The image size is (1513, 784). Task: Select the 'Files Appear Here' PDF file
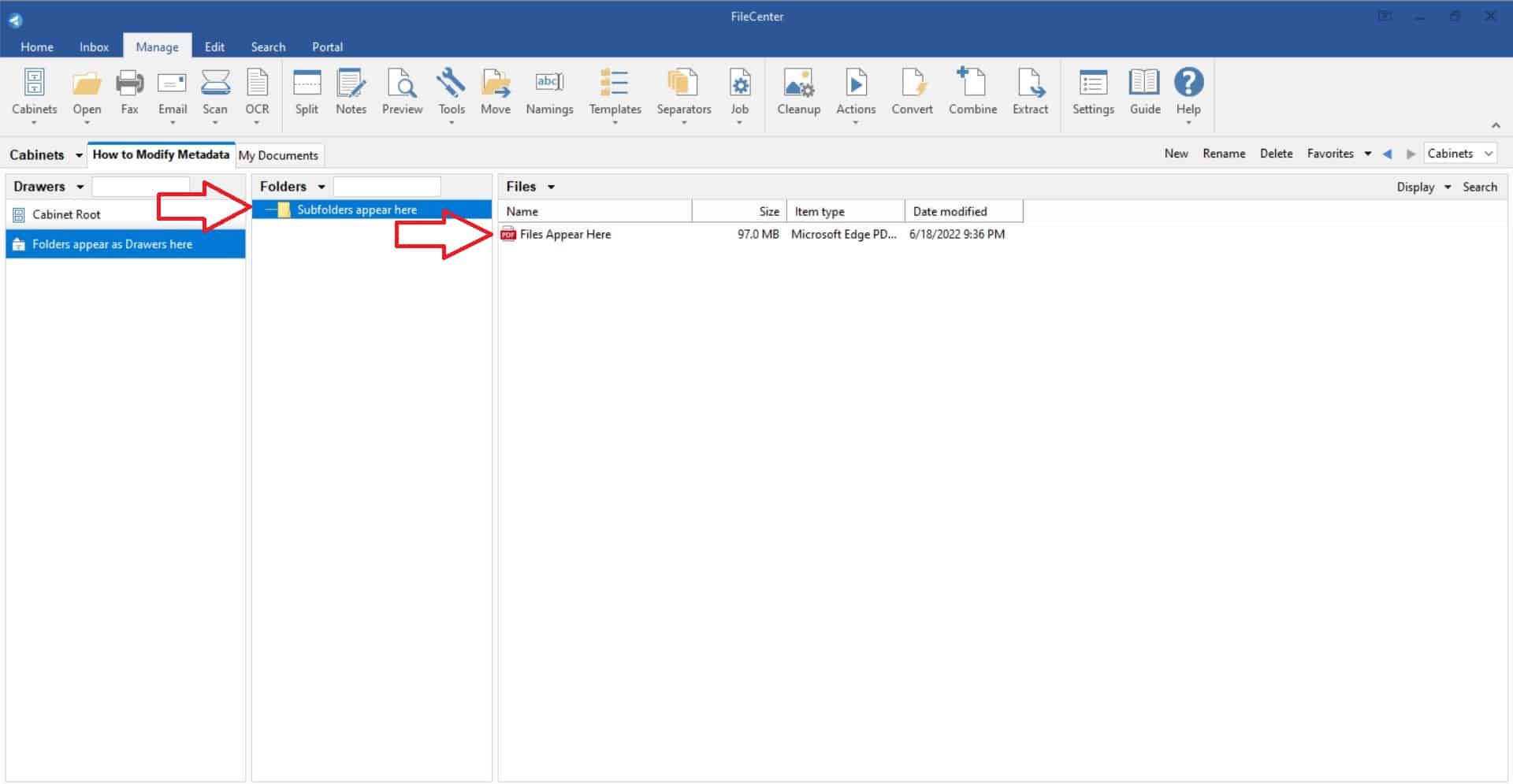point(565,234)
